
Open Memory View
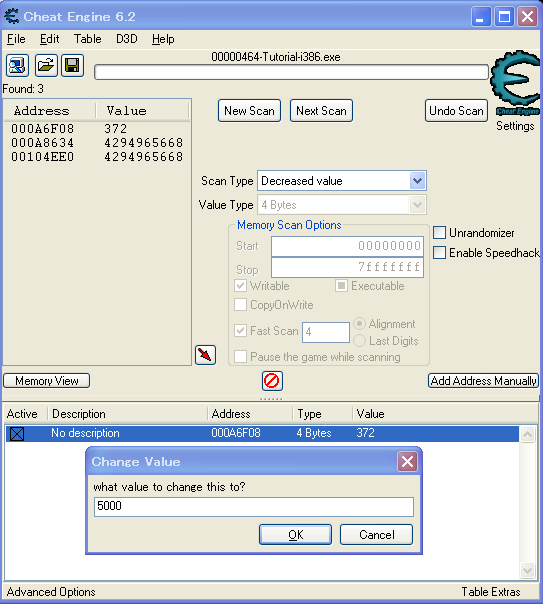click(x=47, y=381)
